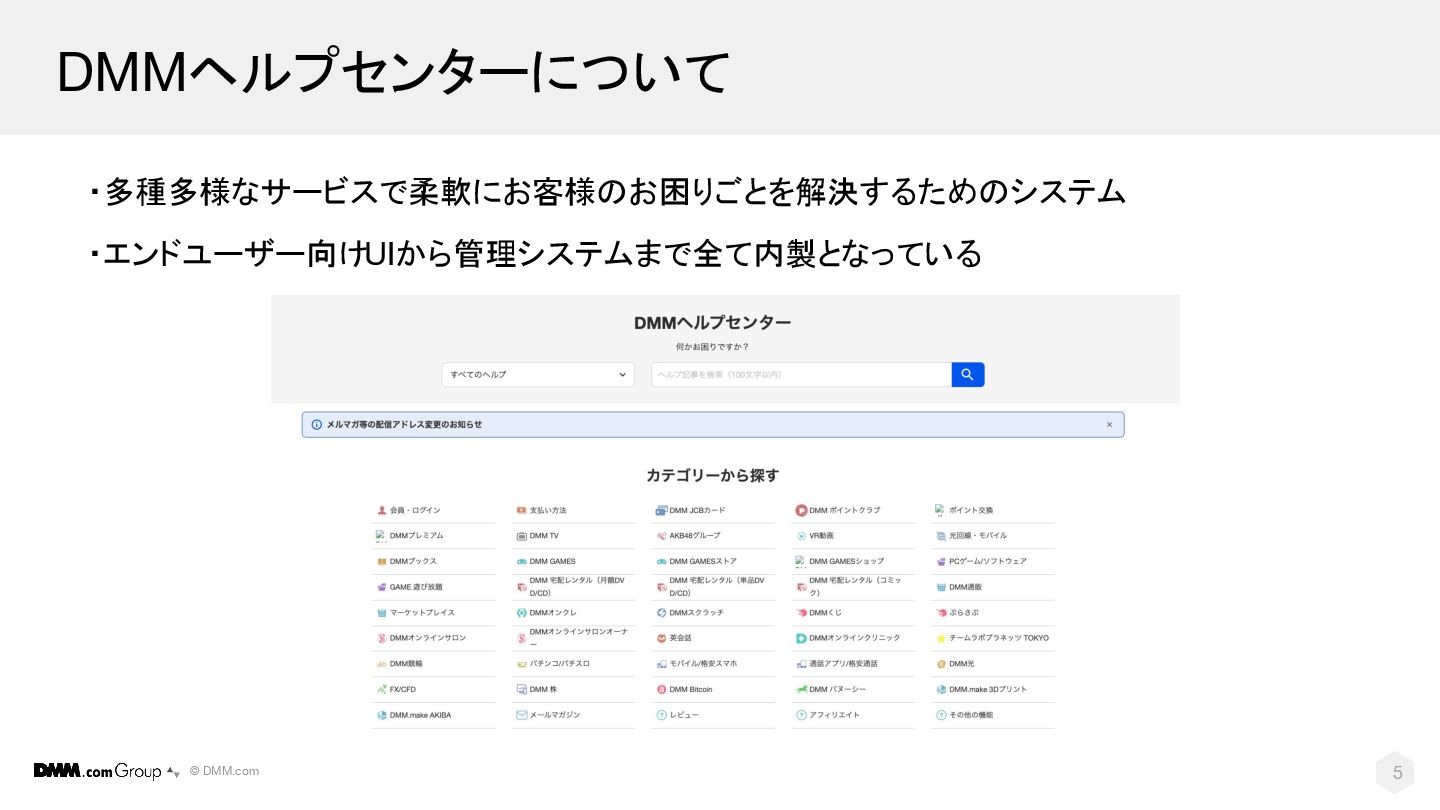1440x810 pixels.
Task: Open the モバイル/格安スマホ category
Action: coord(713,663)
